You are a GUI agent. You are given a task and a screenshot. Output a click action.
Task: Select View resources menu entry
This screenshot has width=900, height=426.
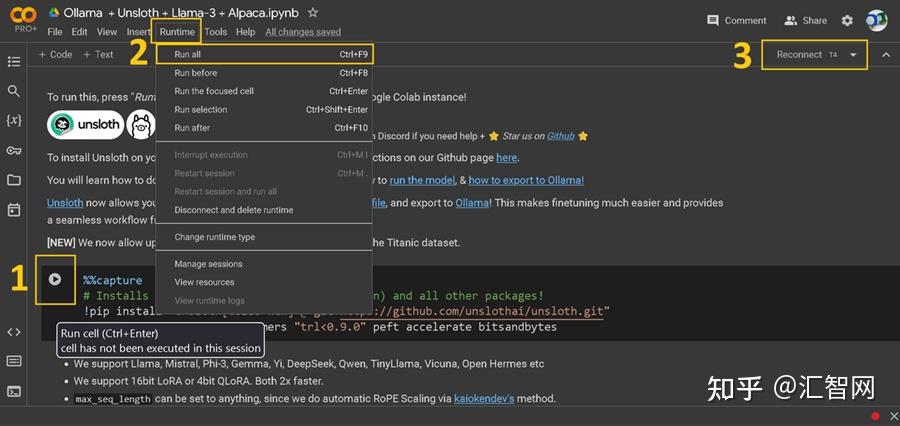(265, 282)
